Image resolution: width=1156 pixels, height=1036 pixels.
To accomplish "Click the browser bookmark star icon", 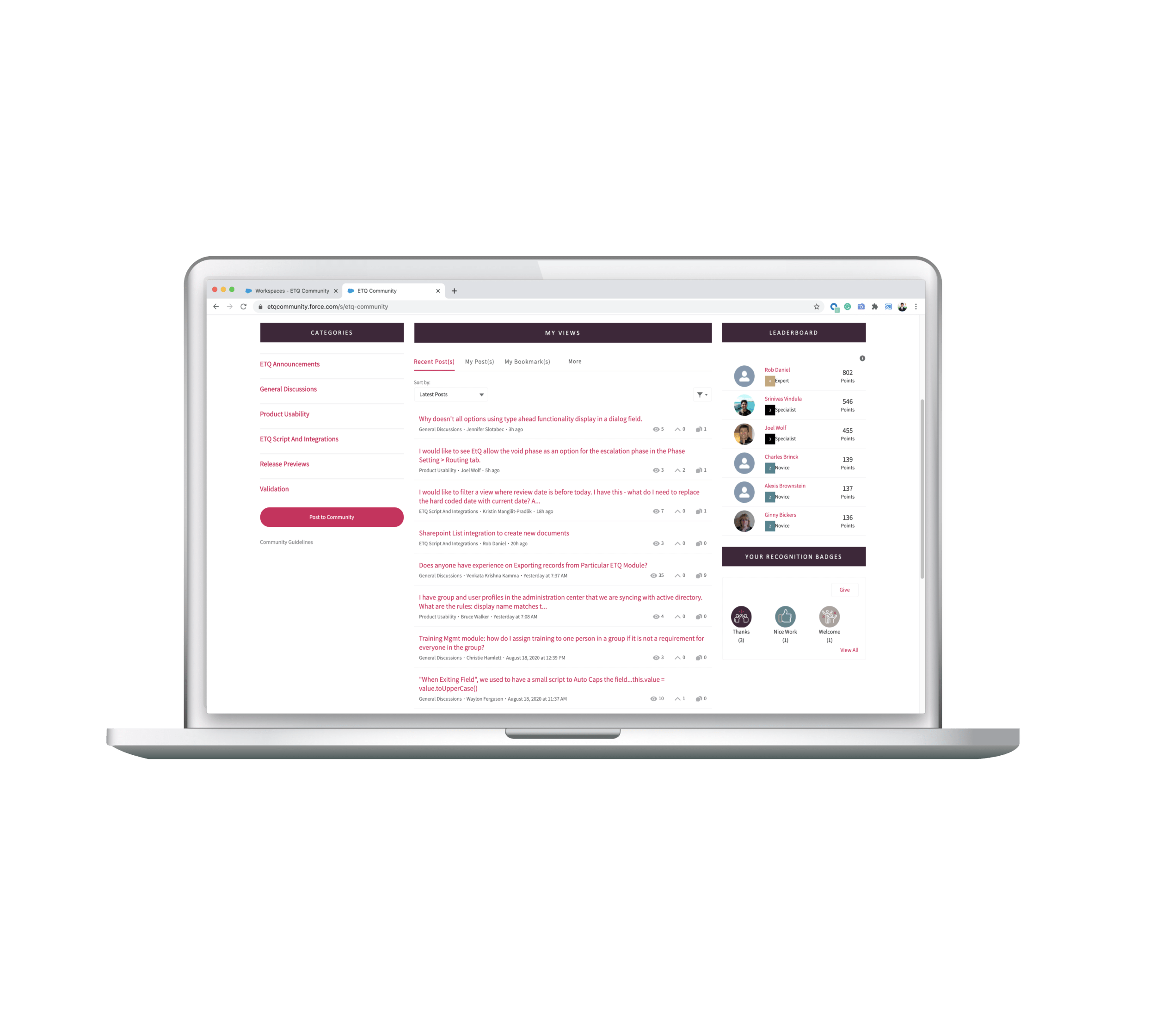I will [815, 306].
